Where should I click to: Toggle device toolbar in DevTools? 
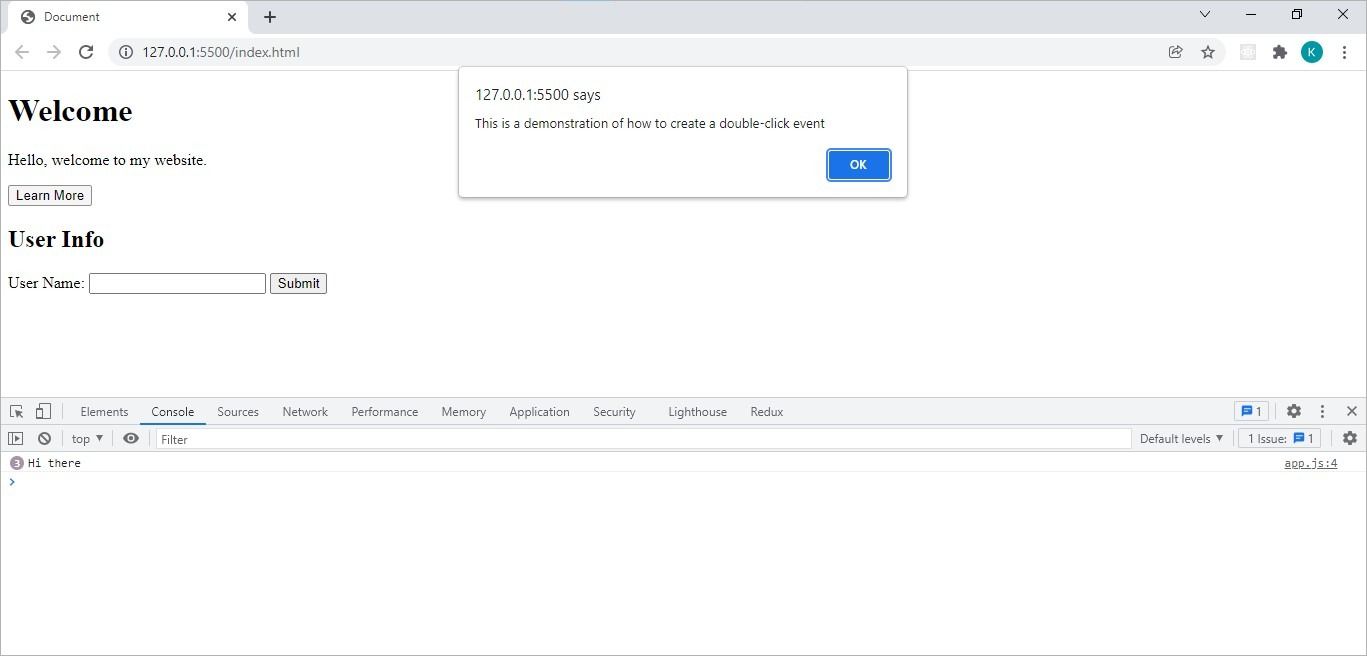[x=43, y=411]
